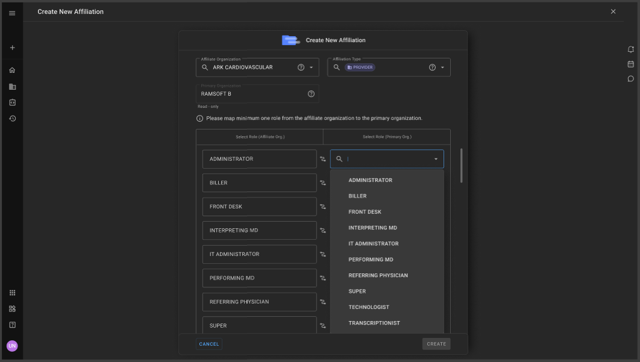Click the mapping arrows icon next to IT ADMINISTRATOR

click(323, 254)
